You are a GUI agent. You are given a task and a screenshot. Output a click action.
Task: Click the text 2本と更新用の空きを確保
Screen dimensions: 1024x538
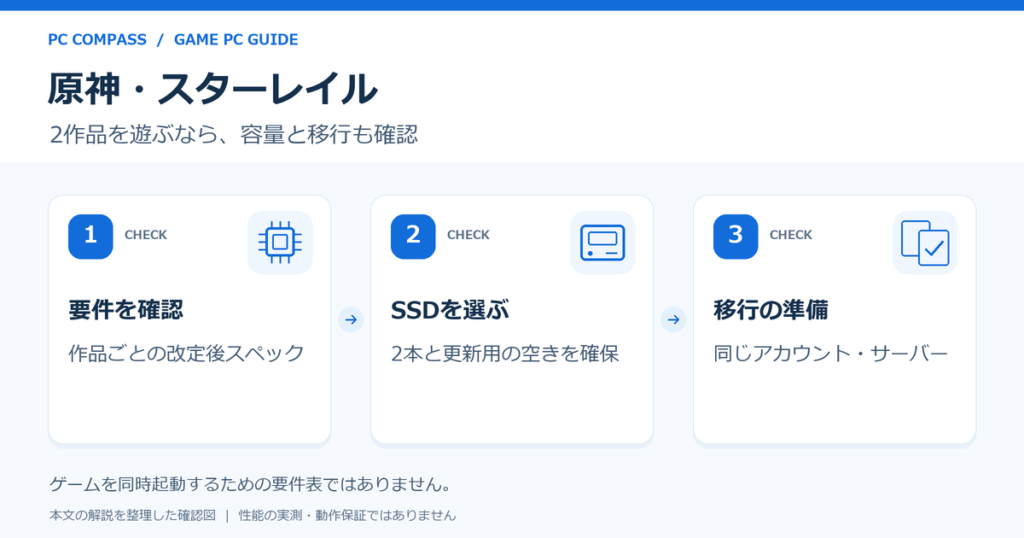505,353
